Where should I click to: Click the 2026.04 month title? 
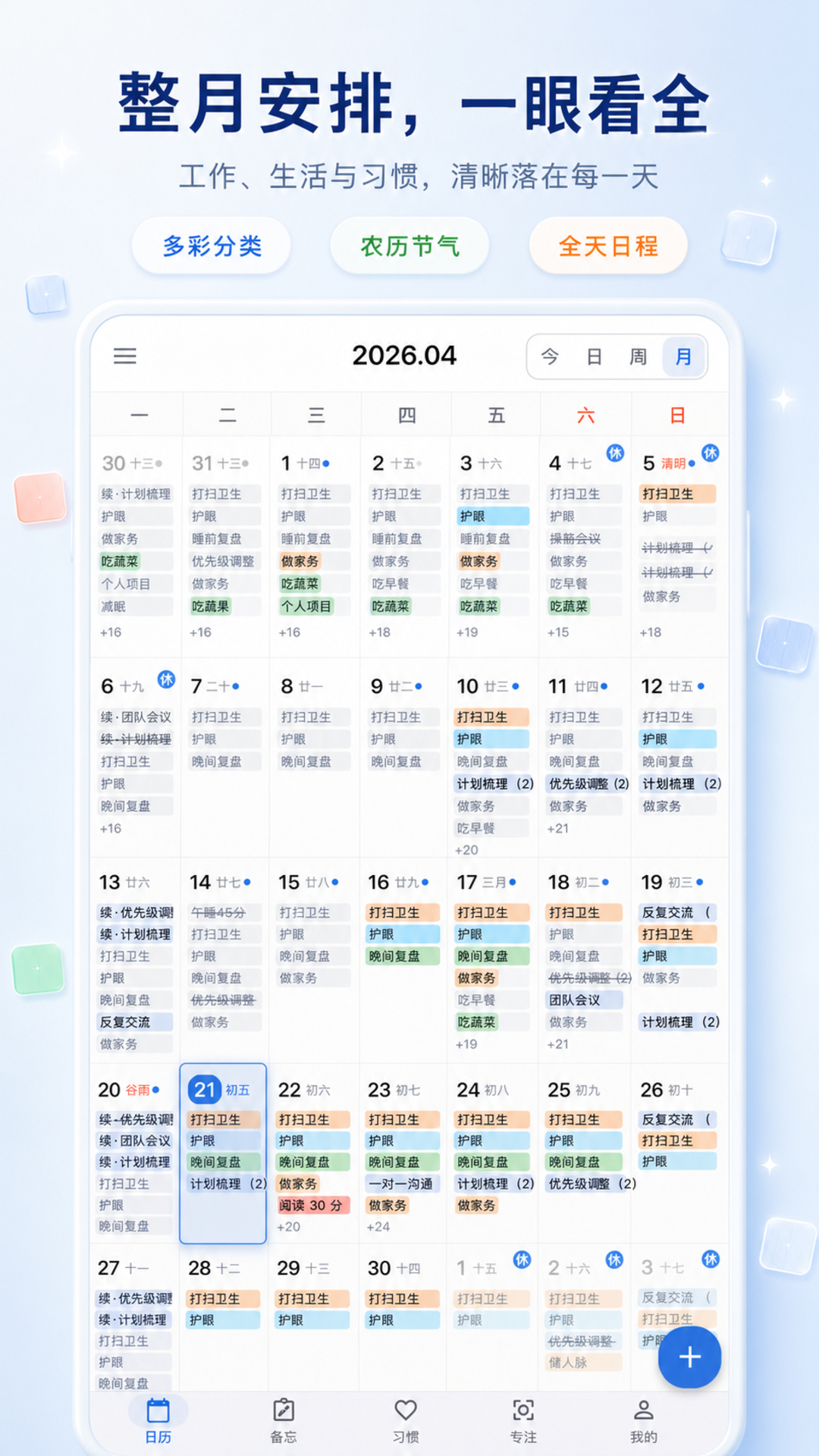(x=404, y=356)
